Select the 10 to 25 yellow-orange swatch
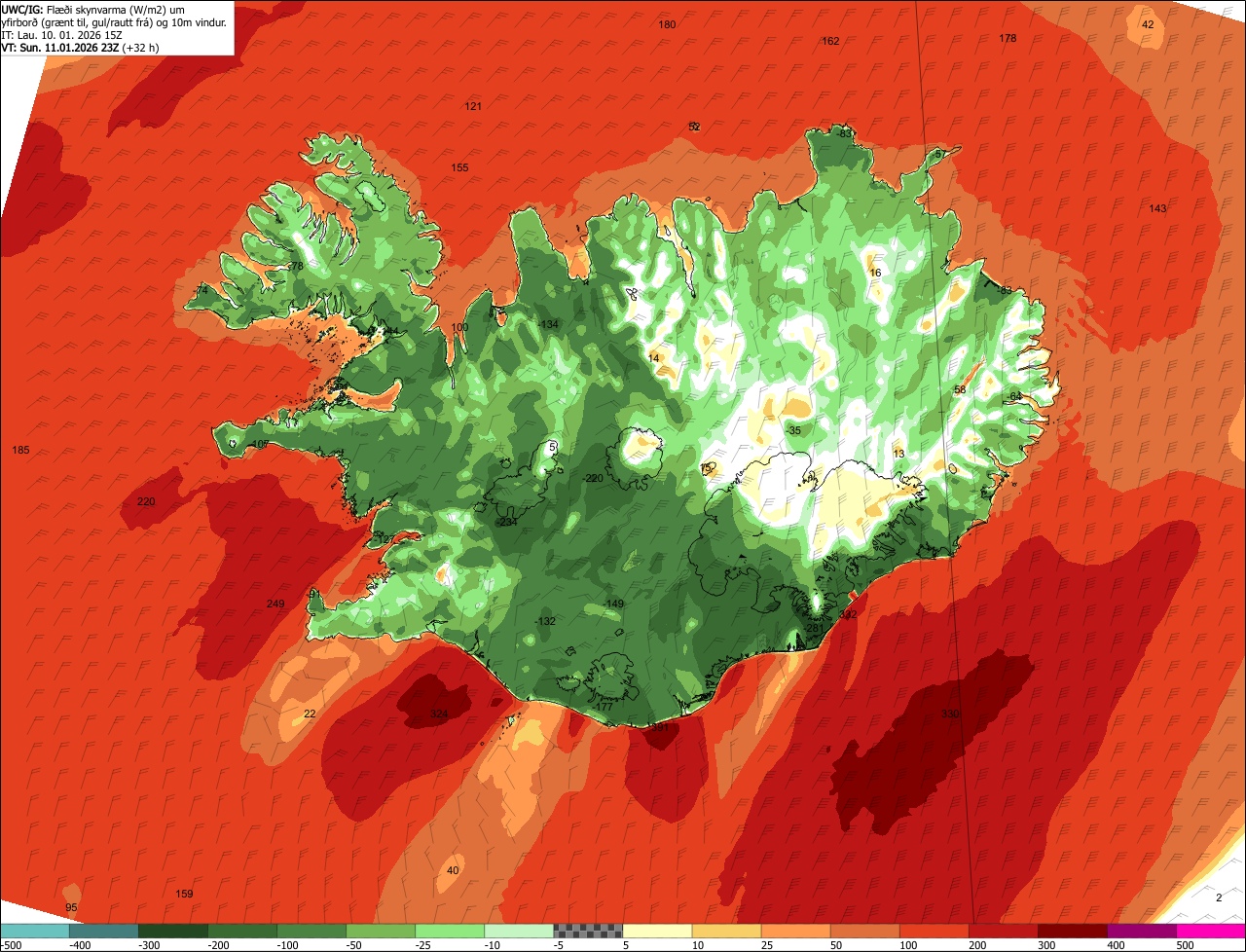 (726, 931)
